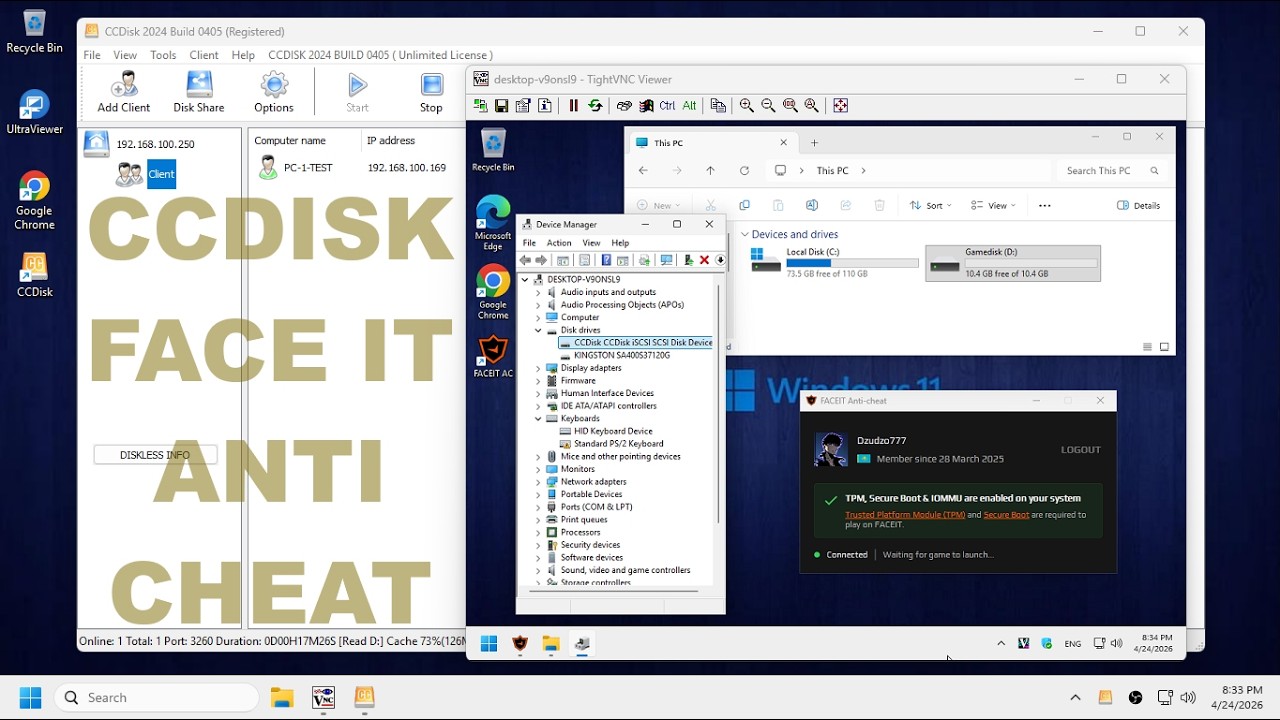
Task: Click host taskbar Search box
Action: 157,697
